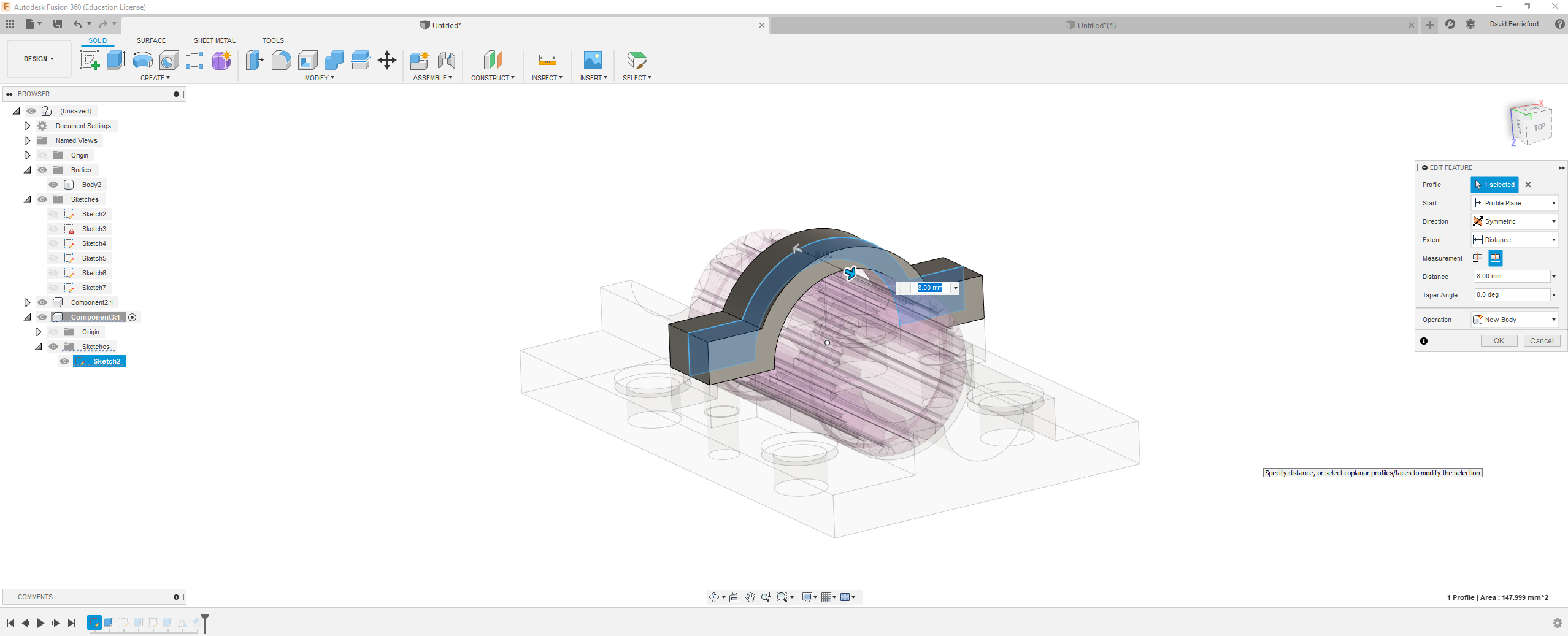The height and width of the screenshot is (636, 1568).
Task: Activate the Pan hand tool
Action: [750, 597]
